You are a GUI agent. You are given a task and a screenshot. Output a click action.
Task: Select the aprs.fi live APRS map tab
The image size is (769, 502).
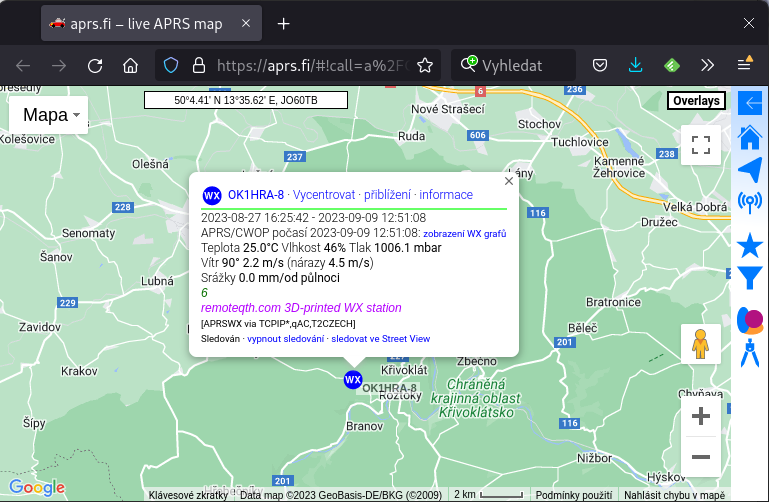[x=150, y=23]
